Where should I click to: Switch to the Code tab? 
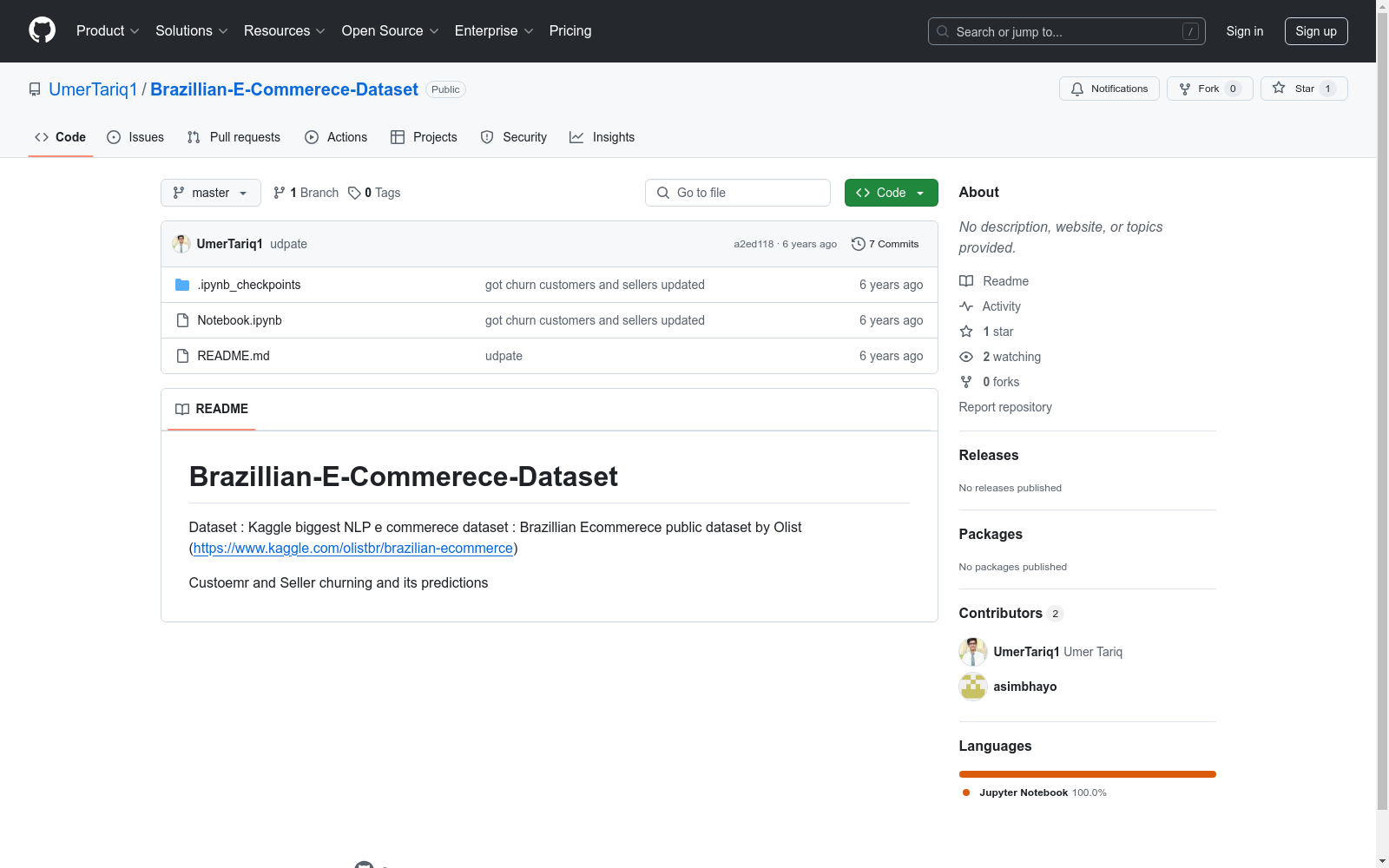point(61,137)
